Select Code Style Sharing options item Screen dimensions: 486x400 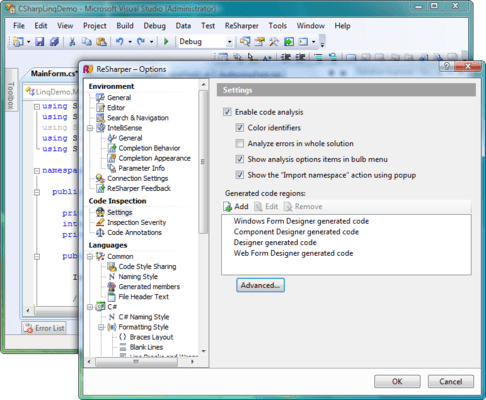(x=147, y=266)
